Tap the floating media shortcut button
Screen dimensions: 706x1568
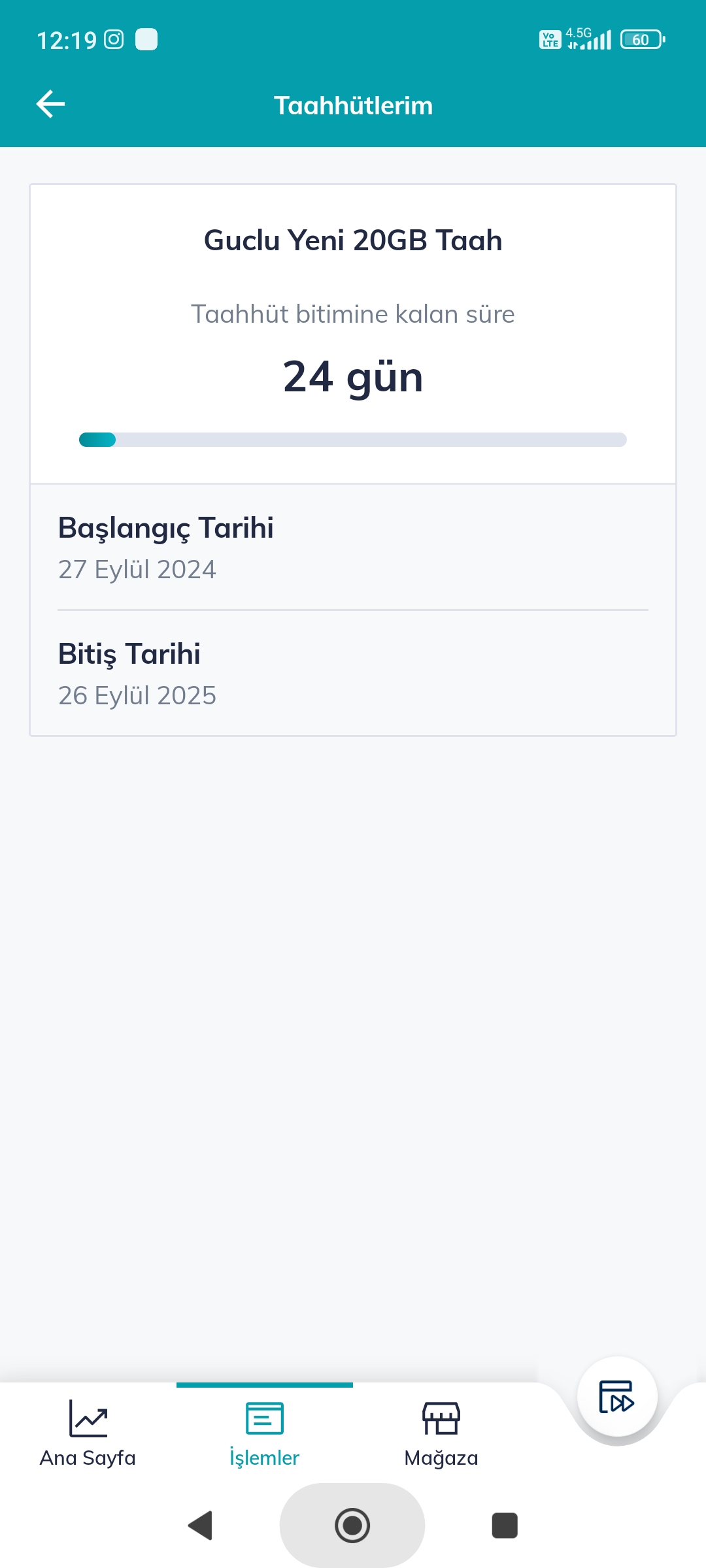pos(617,1397)
